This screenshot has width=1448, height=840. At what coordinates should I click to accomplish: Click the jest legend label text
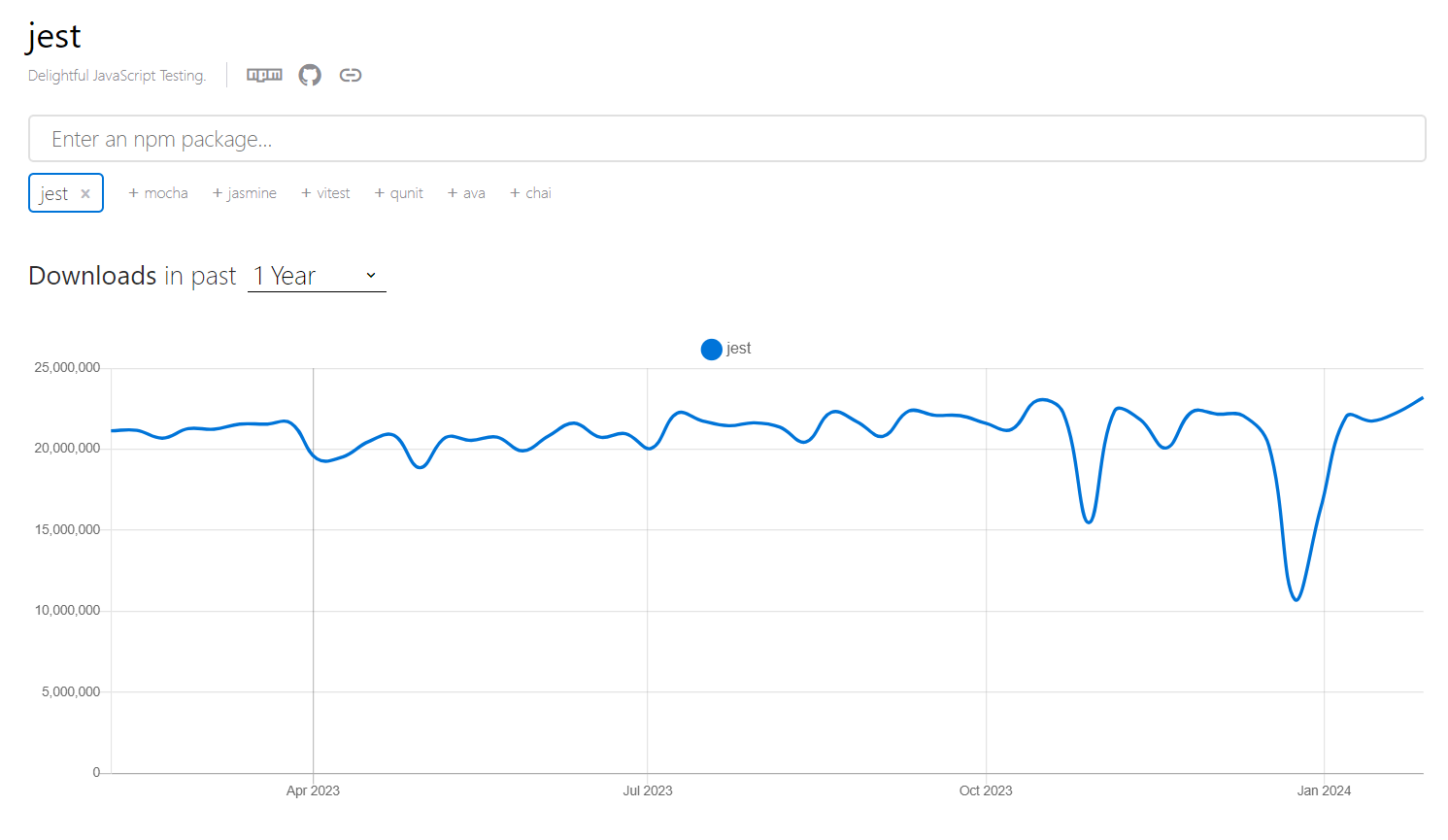[740, 349]
